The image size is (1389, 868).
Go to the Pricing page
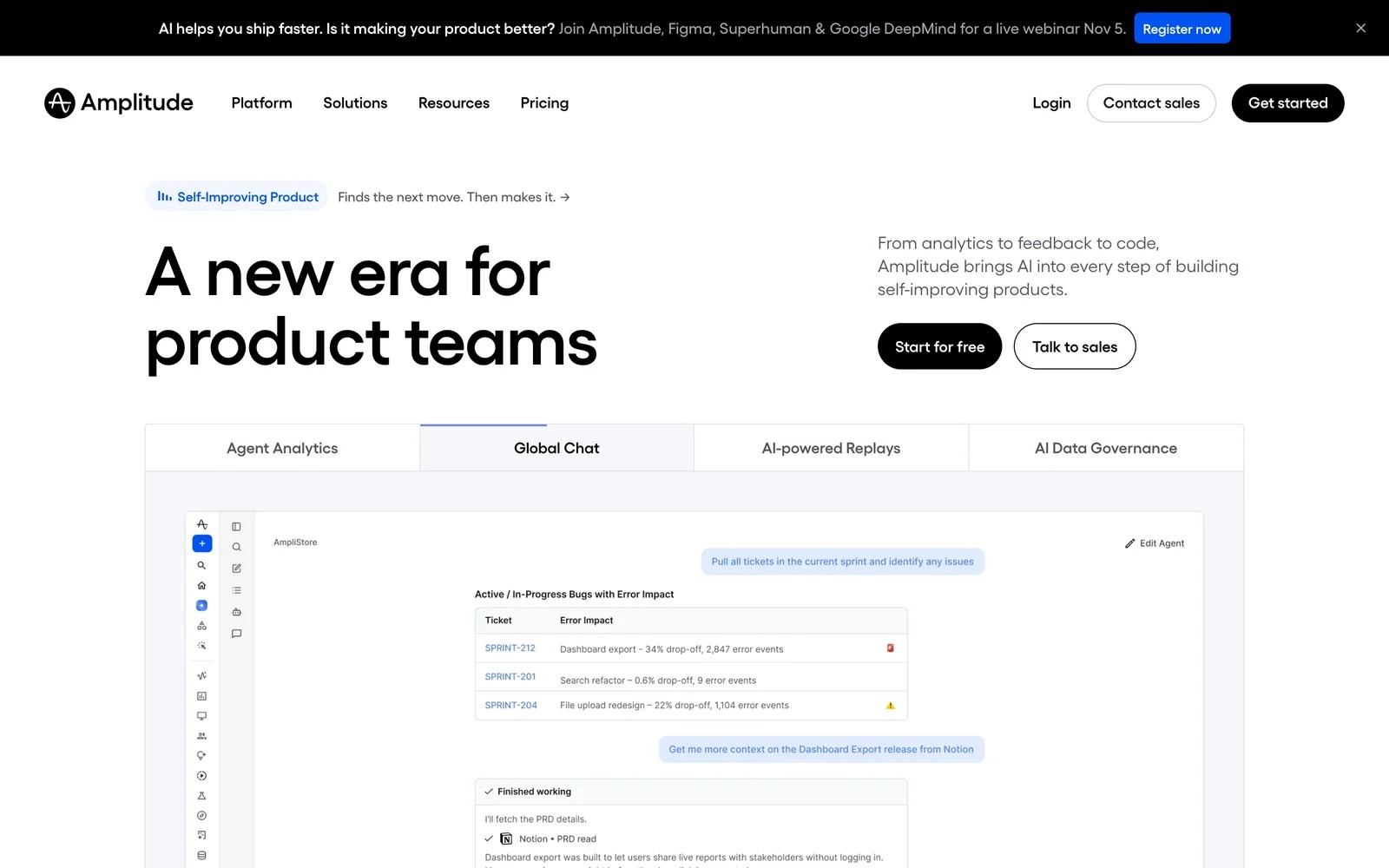click(x=544, y=103)
